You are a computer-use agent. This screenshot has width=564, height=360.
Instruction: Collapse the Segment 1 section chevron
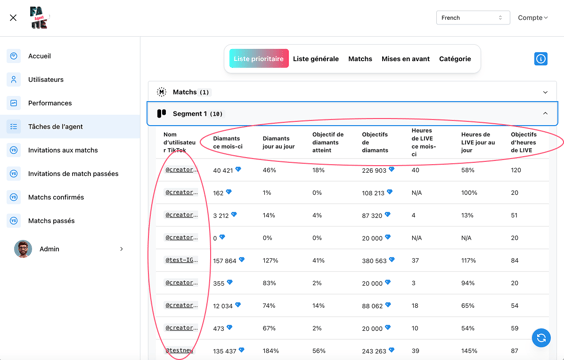point(545,113)
